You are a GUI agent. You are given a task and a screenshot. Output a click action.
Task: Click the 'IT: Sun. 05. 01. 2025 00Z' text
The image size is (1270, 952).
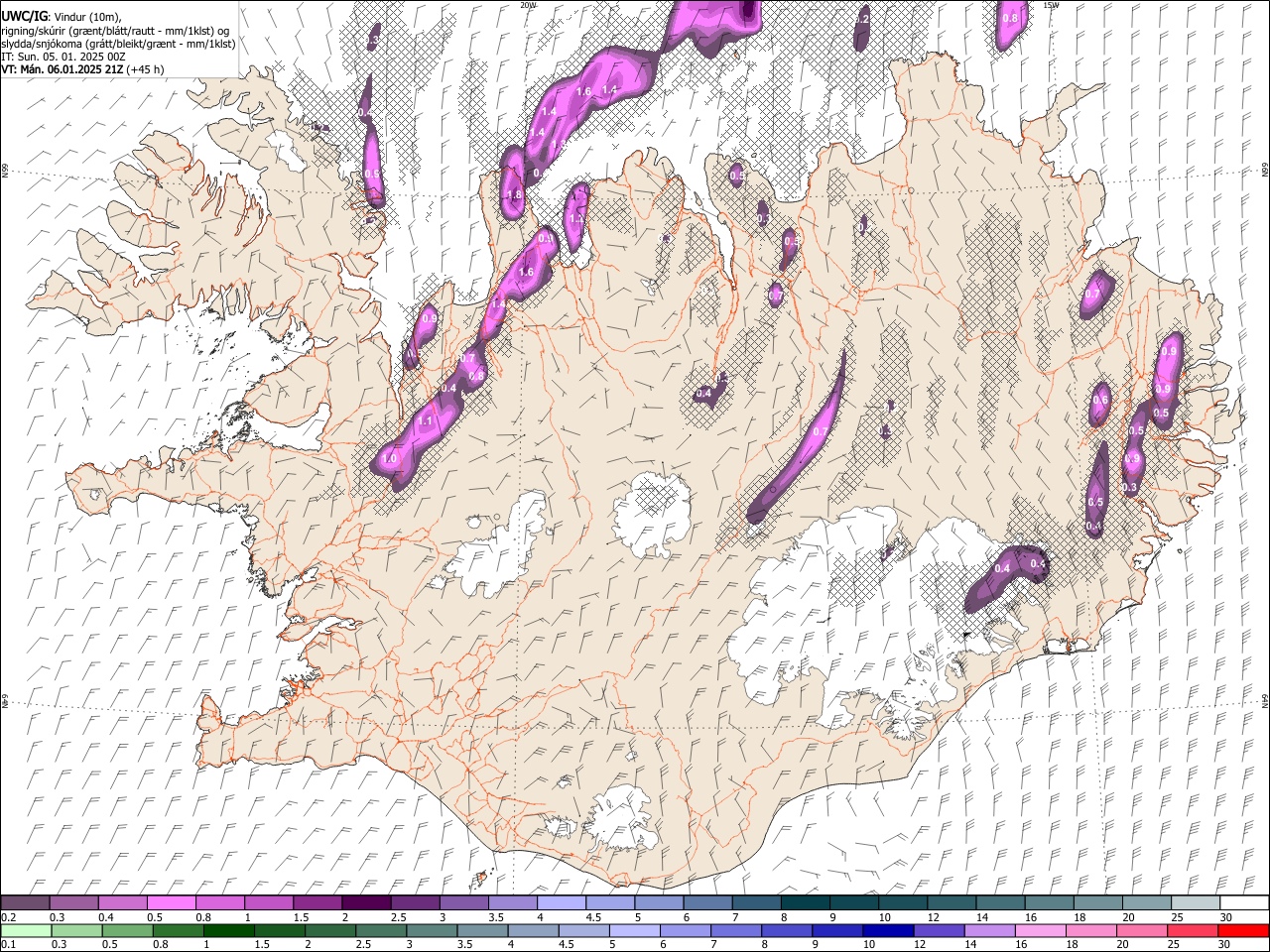click(63, 57)
